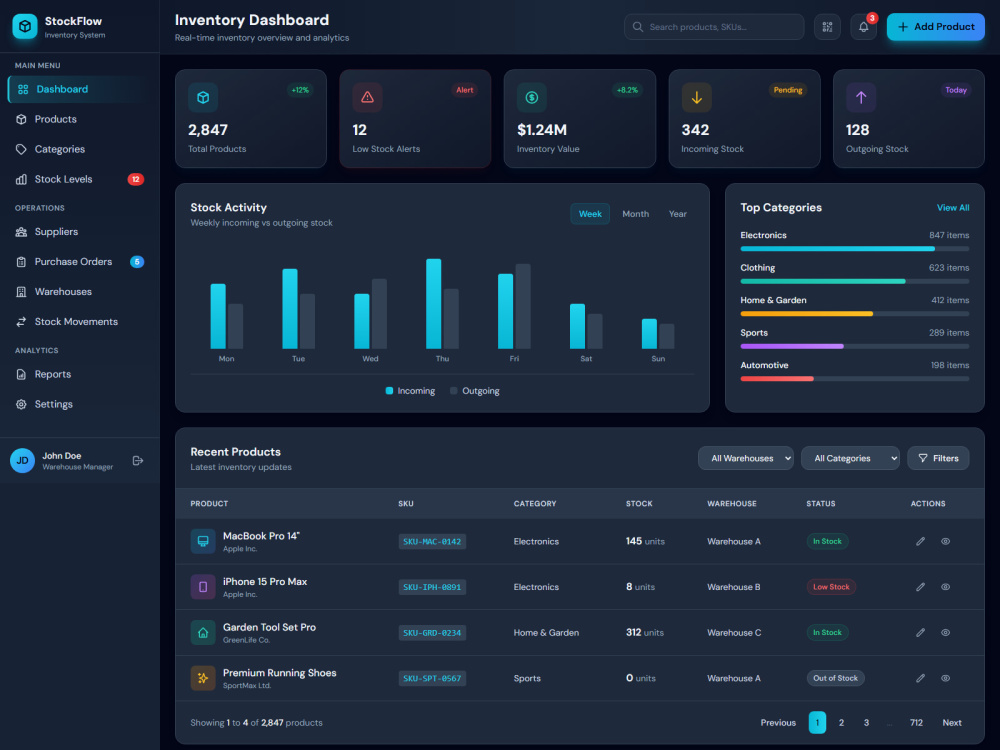
Task: Open the All Categories dropdown
Action: [850, 458]
